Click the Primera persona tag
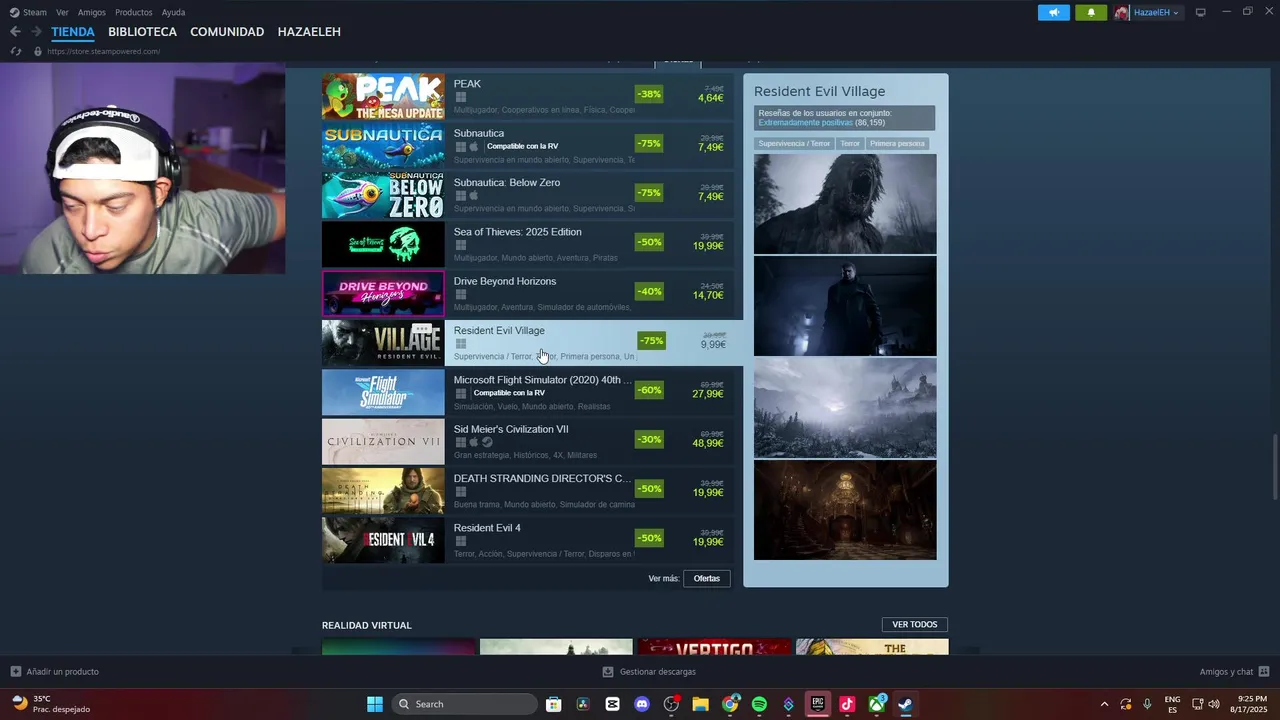Image resolution: width=1280 pixels, height=720 pixels. [x=897, y=143]
